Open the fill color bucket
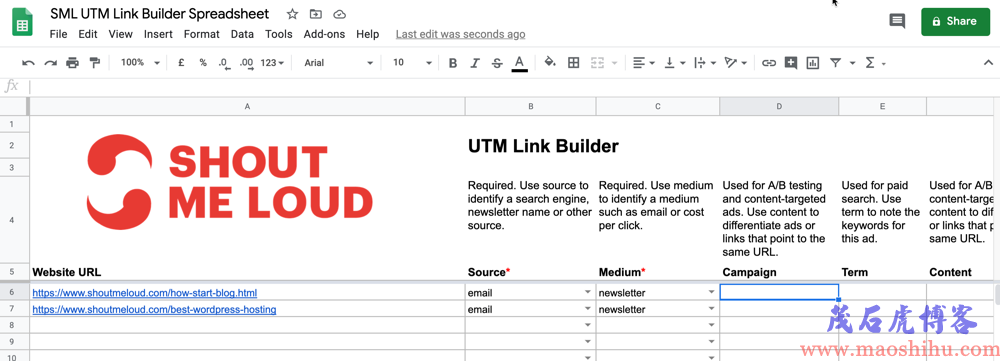Viewport: 1000px width, 361px height. pos(550,63)
